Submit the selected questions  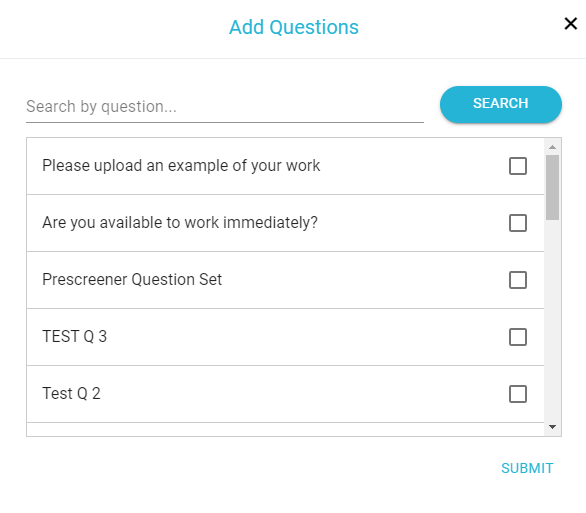(527, 468)
